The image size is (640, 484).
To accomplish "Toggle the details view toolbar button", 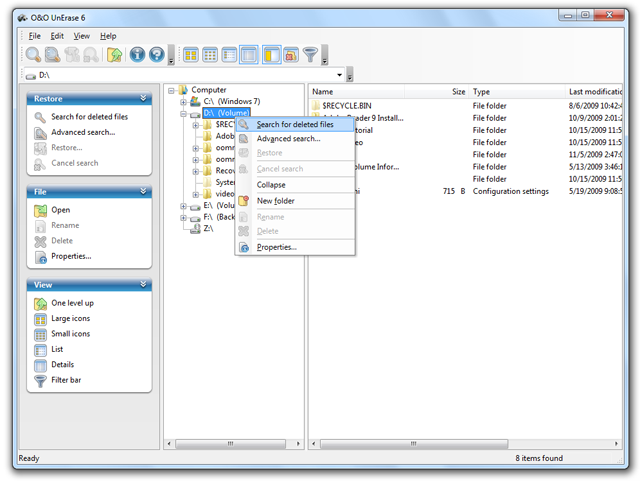I will [x=249, y=55].
